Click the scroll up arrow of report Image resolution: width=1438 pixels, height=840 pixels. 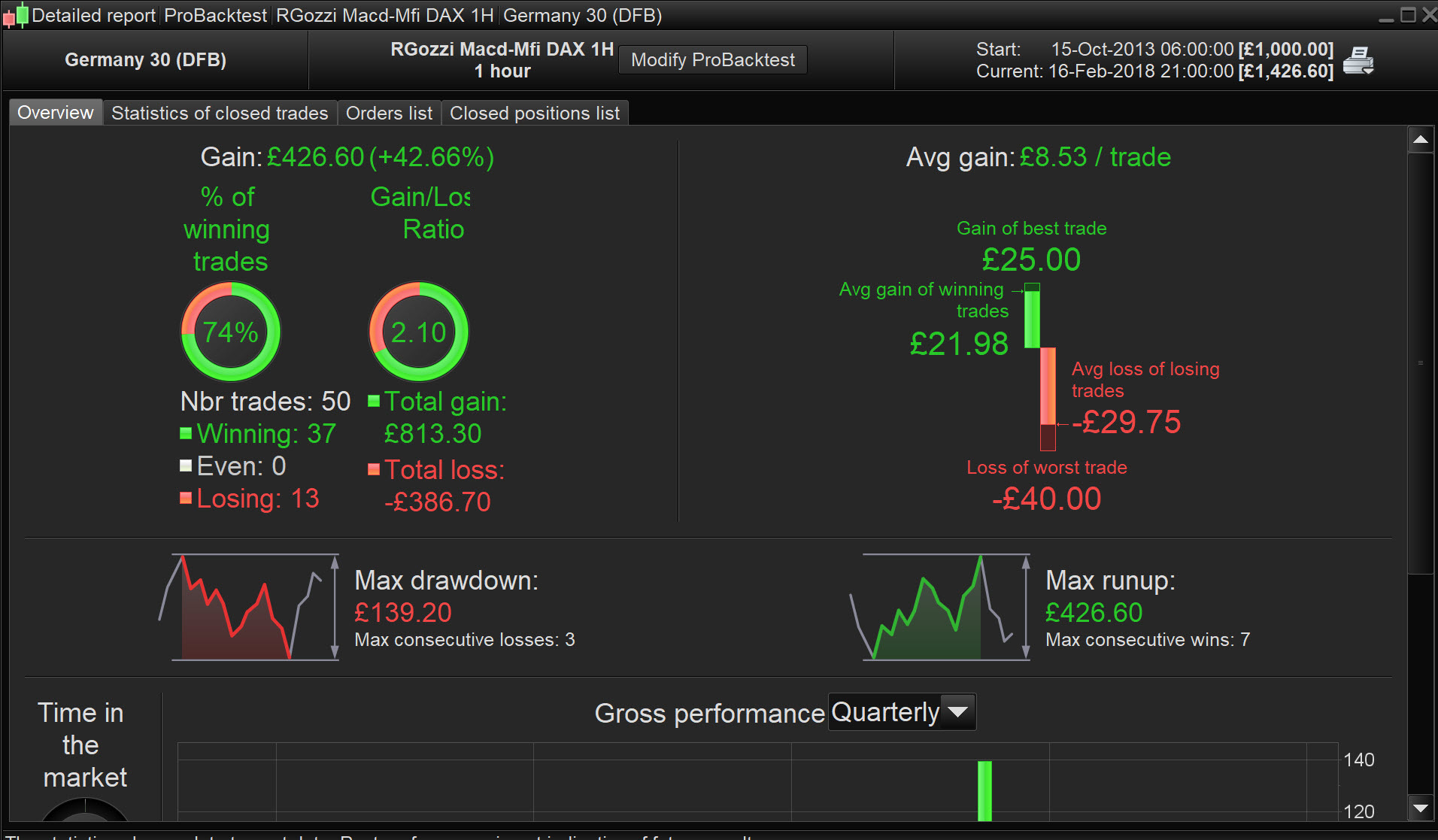coord(1420,140)
